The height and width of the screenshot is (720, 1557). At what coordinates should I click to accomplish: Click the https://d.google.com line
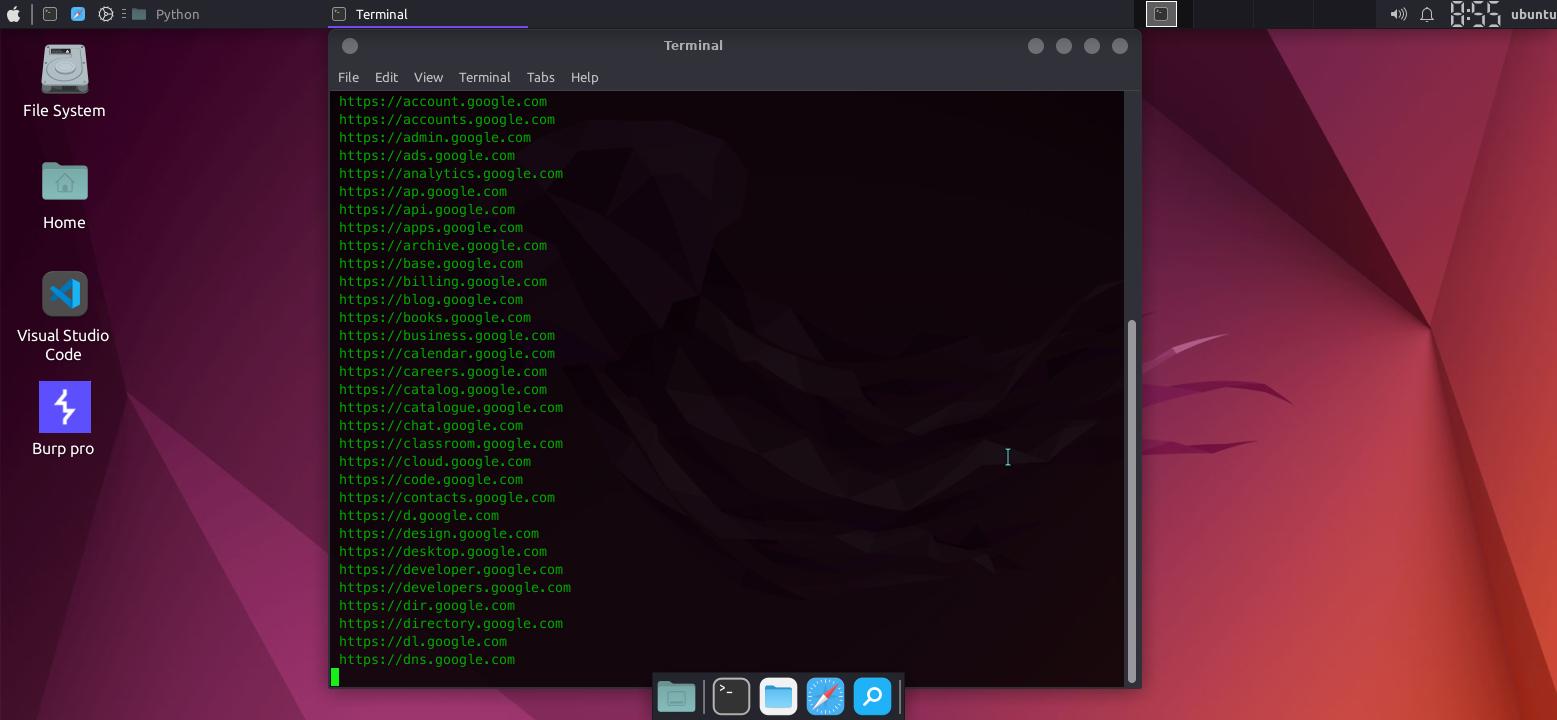(x=419, y=515)
